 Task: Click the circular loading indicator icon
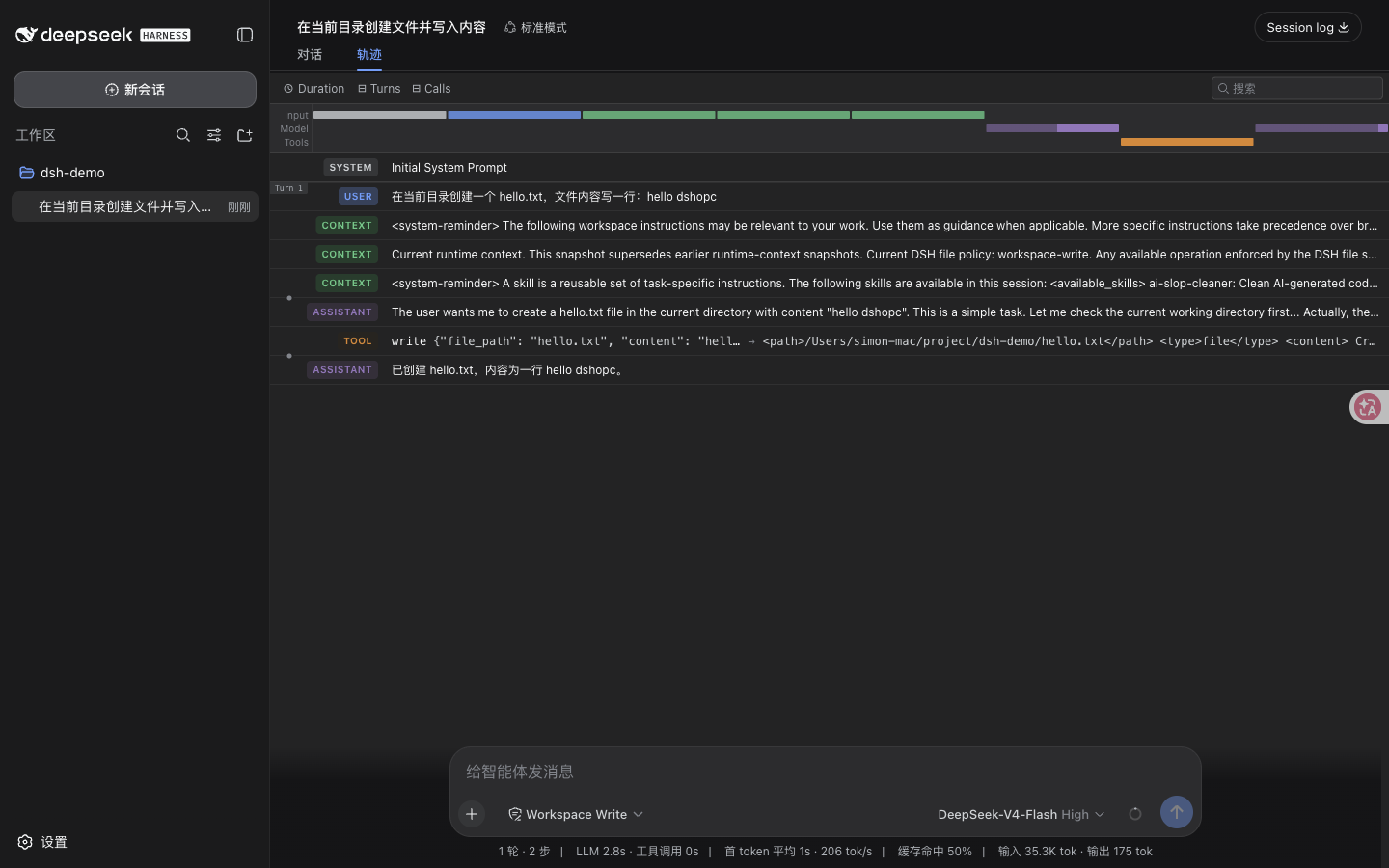pos(1135,814)
